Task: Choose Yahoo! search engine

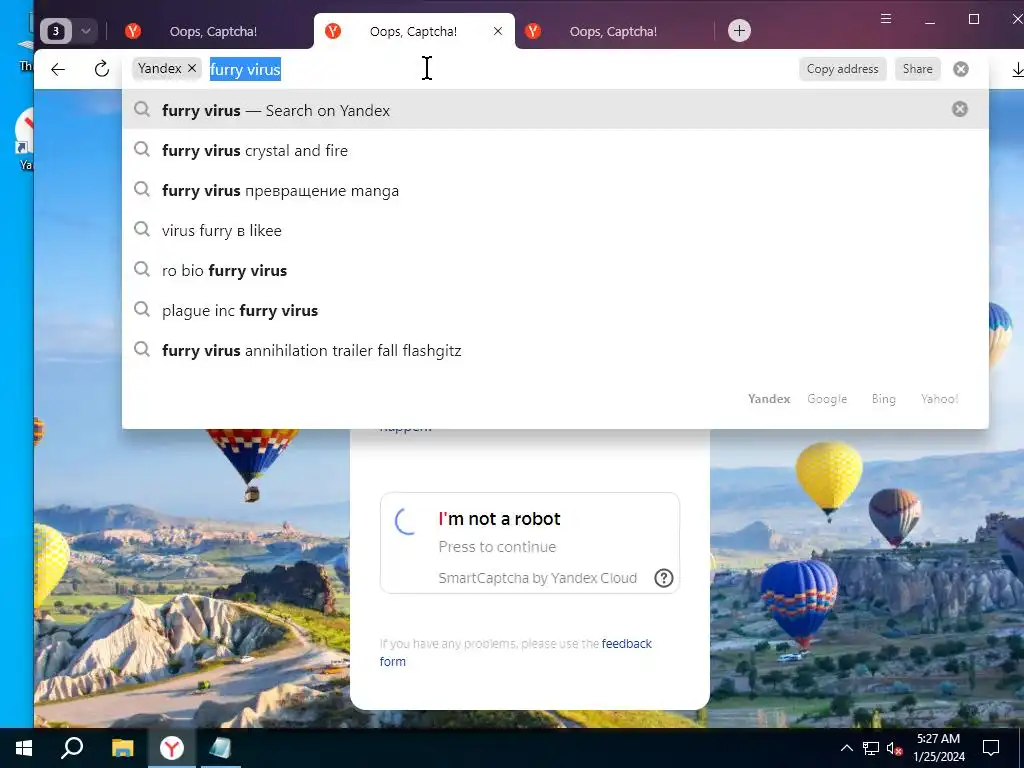Action: coord(939,398)
